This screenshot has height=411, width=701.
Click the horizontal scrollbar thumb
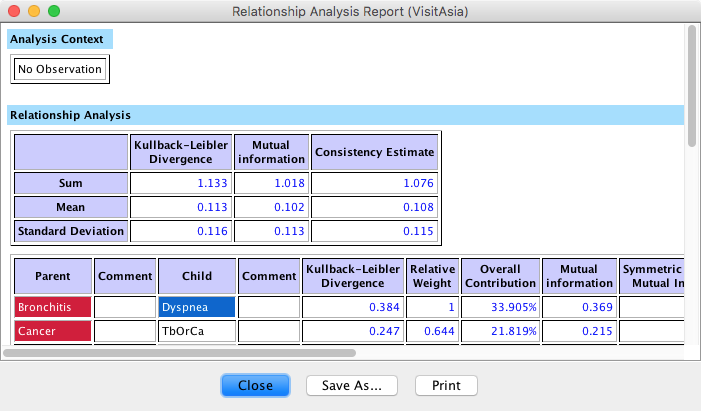point(180,352)
